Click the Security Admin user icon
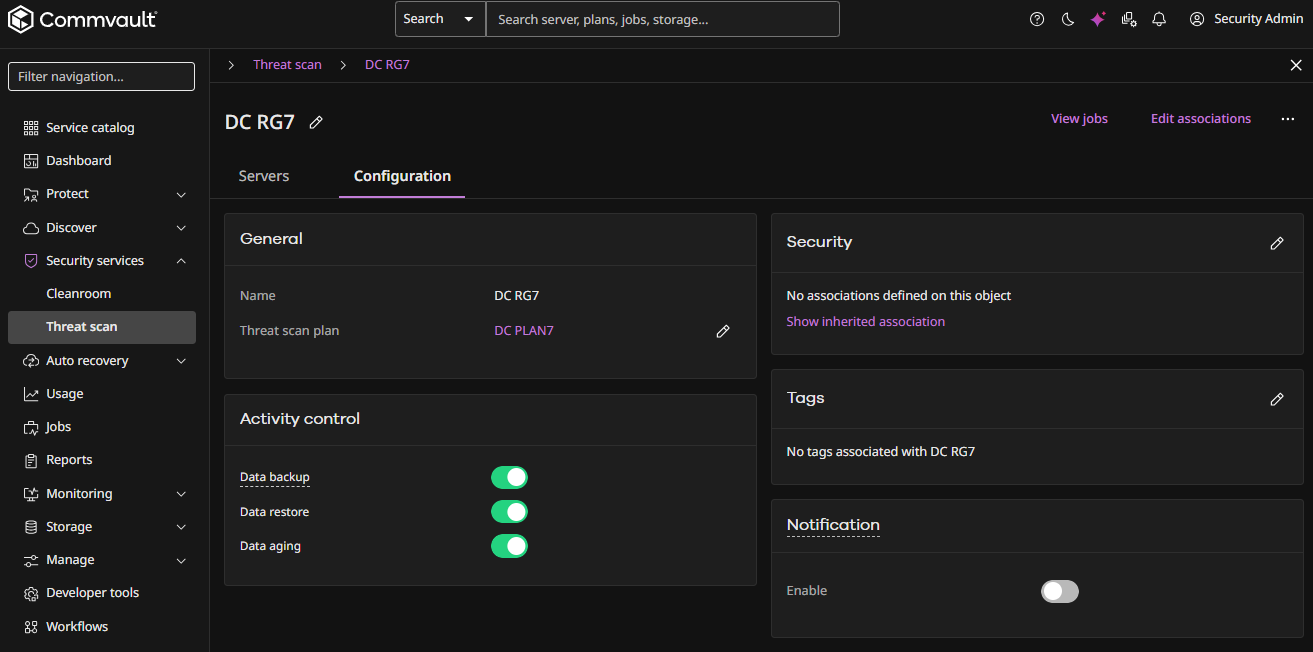The height and width of the screenshot is (652, 1313). coord(1197,19)
